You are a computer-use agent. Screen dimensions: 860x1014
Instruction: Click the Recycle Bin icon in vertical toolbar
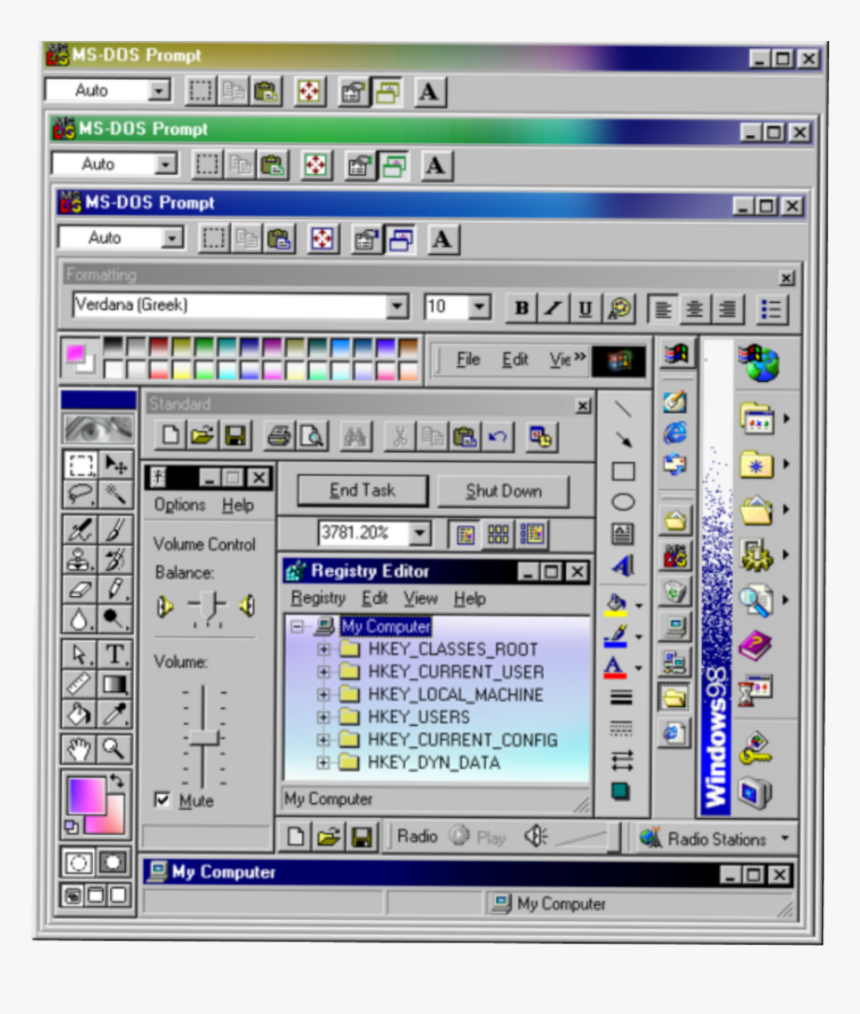[675, 592]
